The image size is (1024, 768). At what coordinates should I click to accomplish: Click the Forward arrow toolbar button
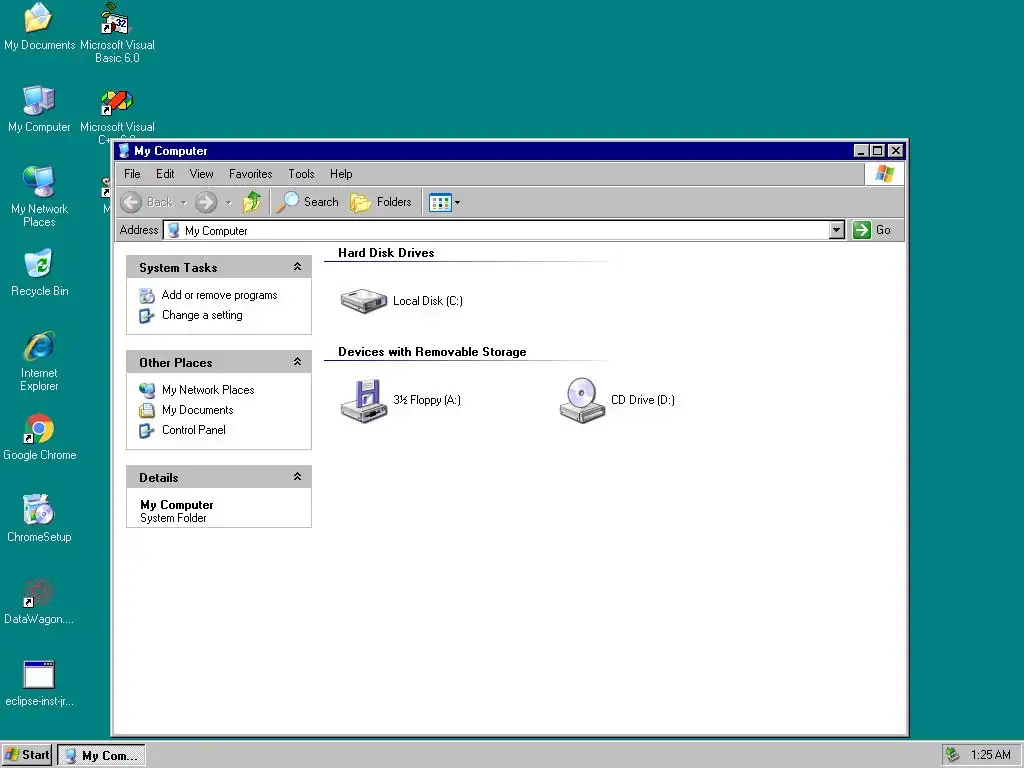[206, 202]
